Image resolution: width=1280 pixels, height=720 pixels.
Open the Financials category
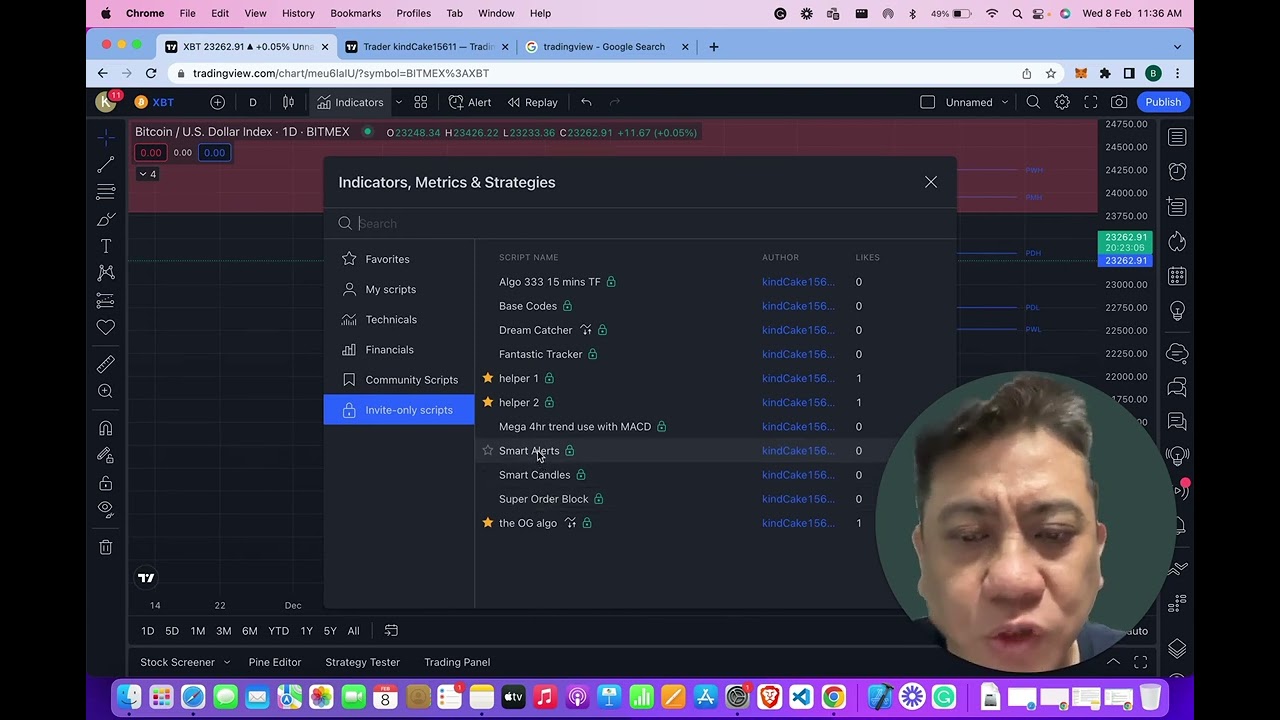click(x=398, y=349)
